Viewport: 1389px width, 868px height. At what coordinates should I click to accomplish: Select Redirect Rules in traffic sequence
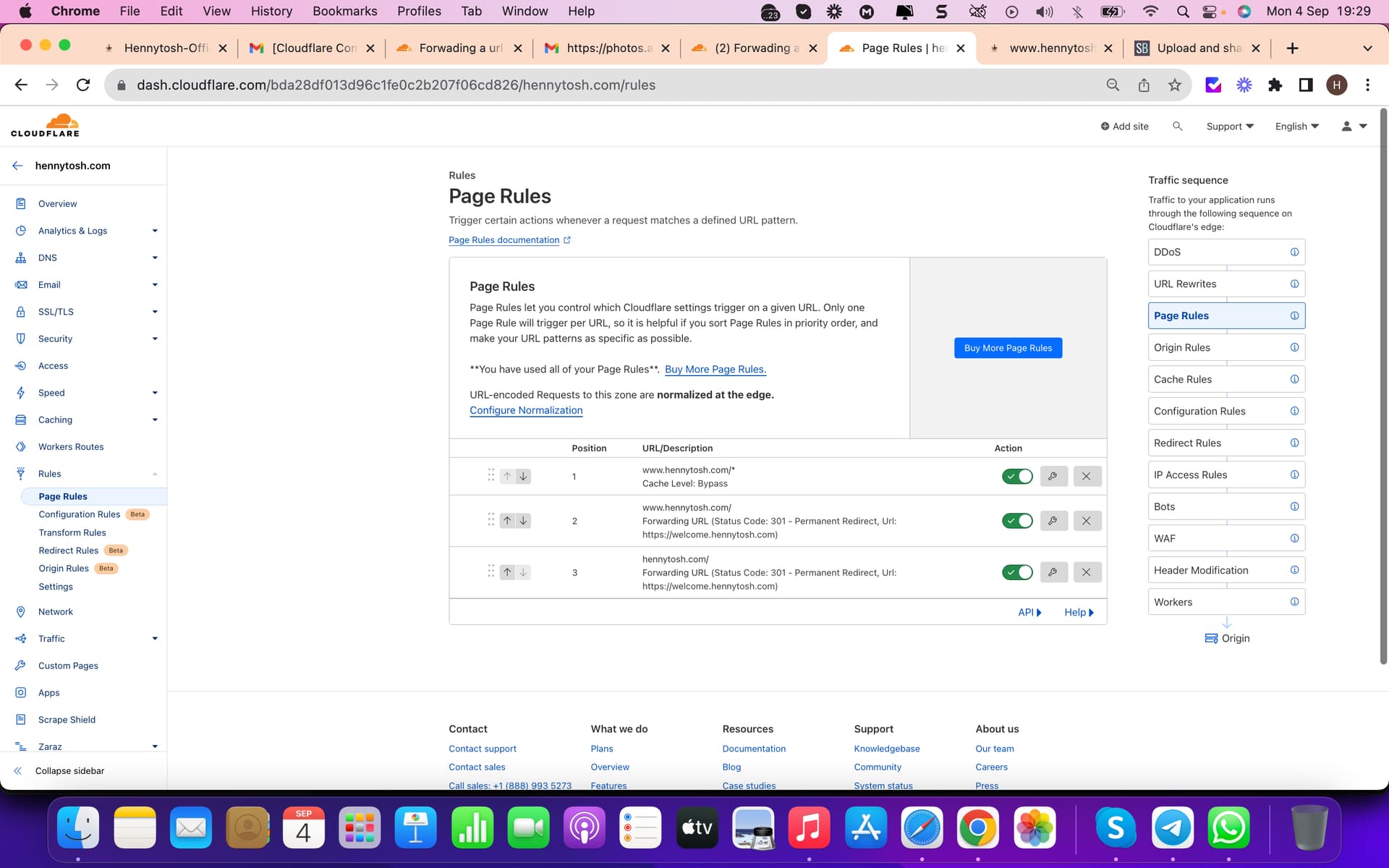1187,443
